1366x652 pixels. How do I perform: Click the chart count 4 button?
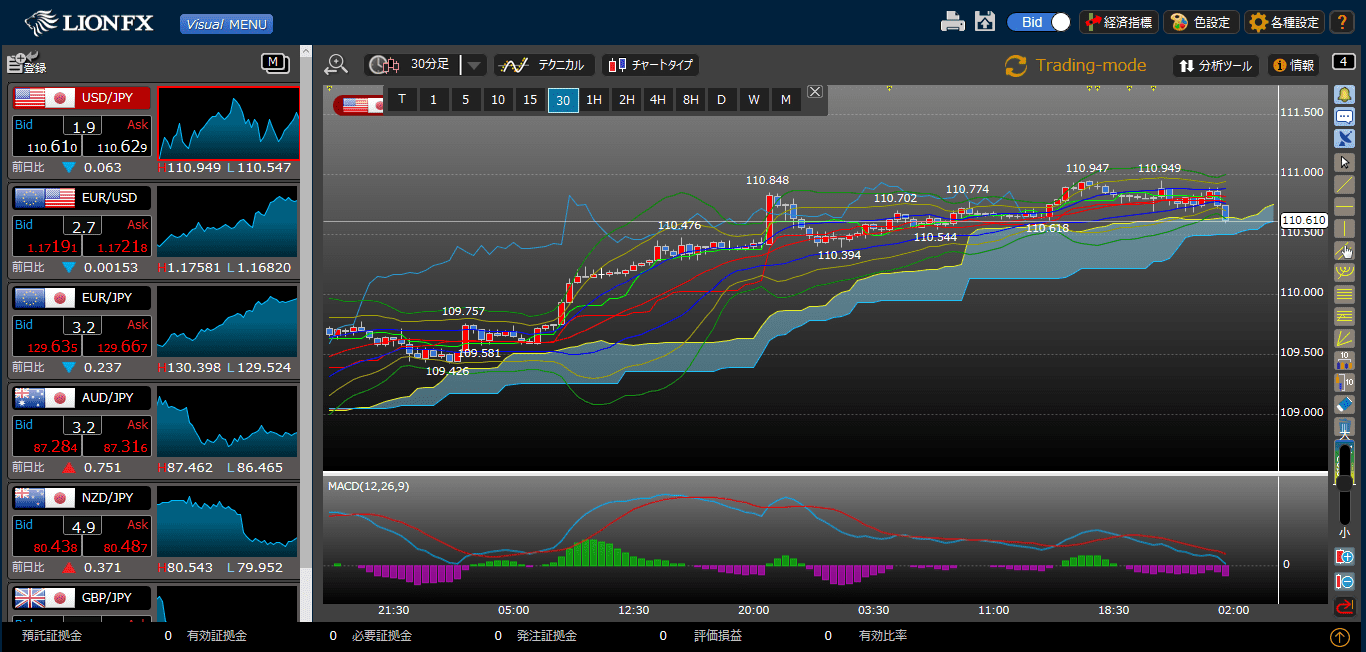click(1342, 62)
